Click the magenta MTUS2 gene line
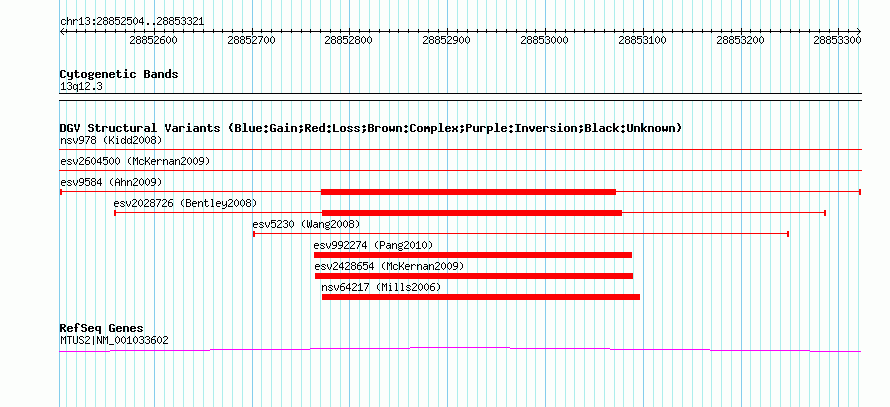The image size is (890, 407). tap(460, 349)
